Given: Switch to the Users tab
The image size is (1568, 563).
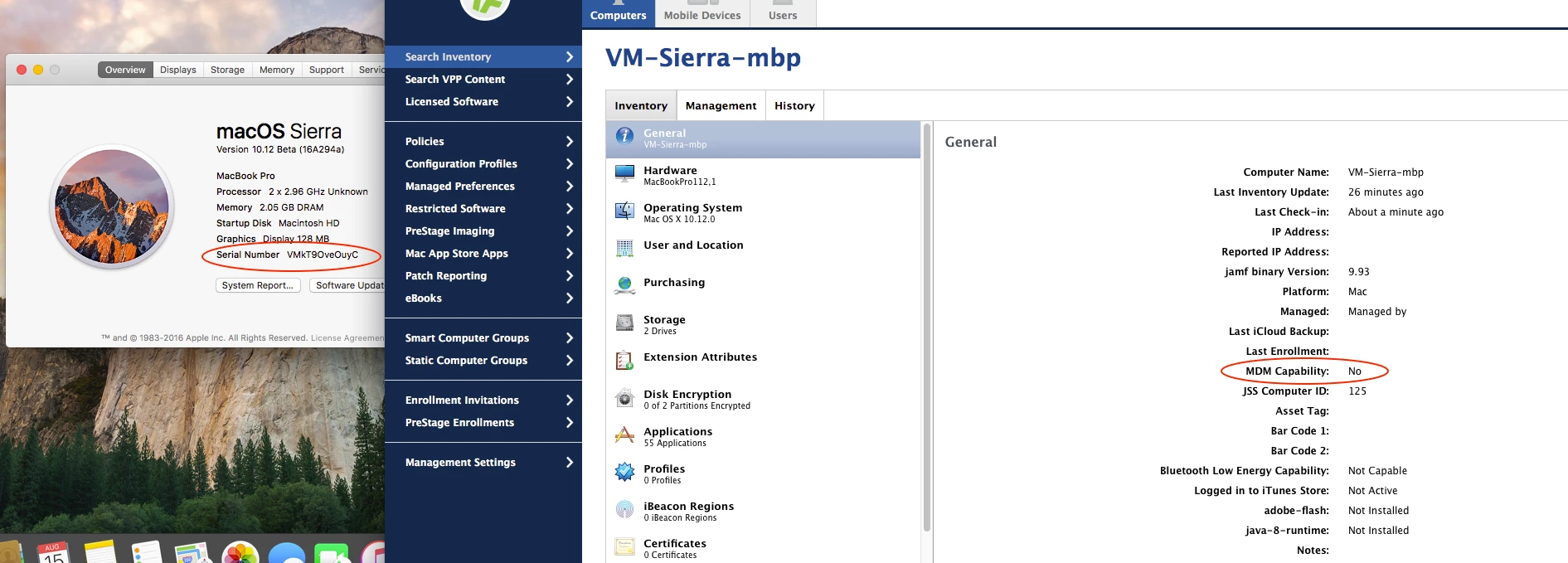Looking at the screenshot, I should pyautogui.click(x=783, y=13).
